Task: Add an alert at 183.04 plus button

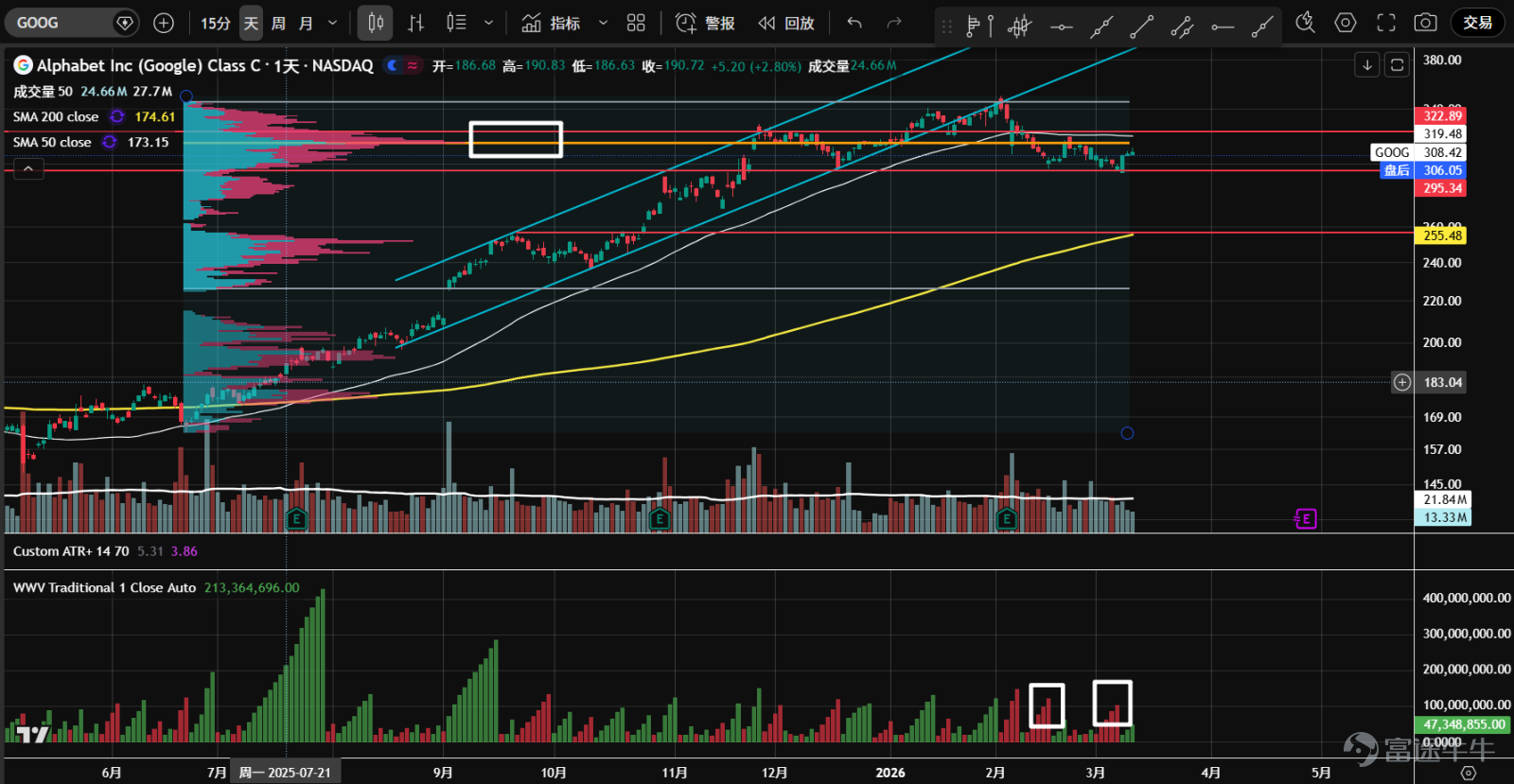Action: (1402, 382)
